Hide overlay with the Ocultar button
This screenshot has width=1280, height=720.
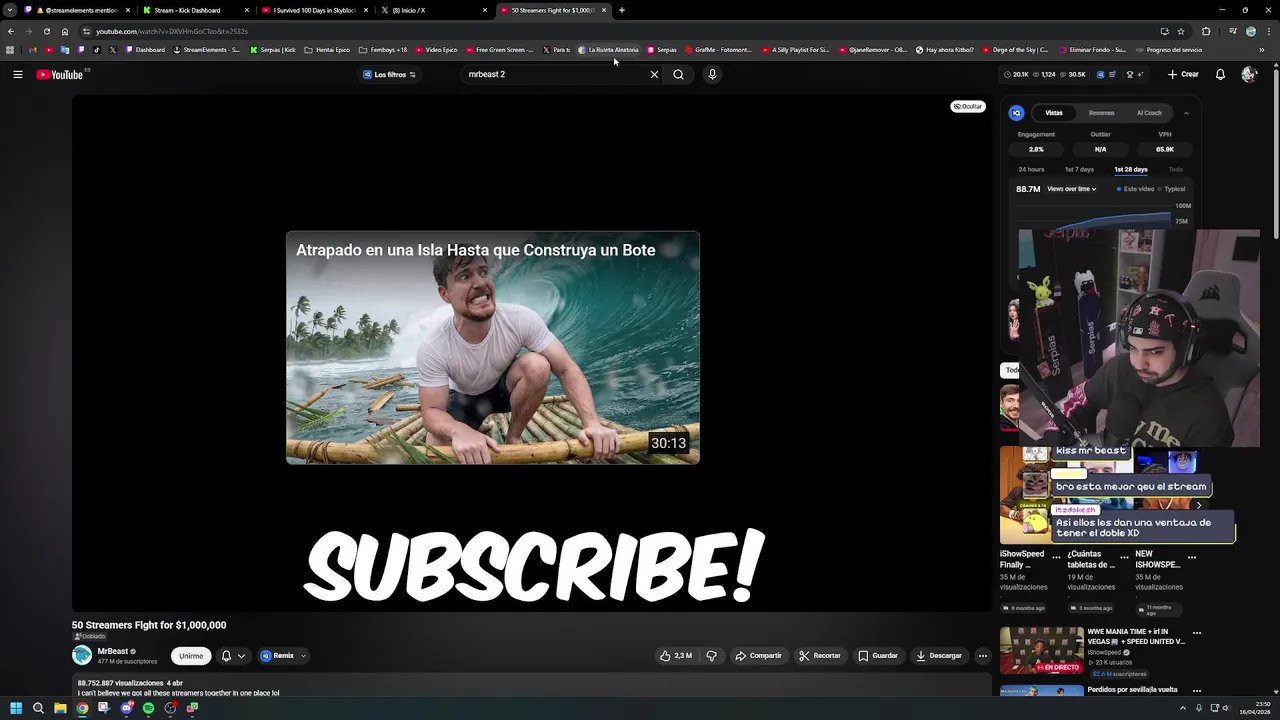click(x=967, y=106)
